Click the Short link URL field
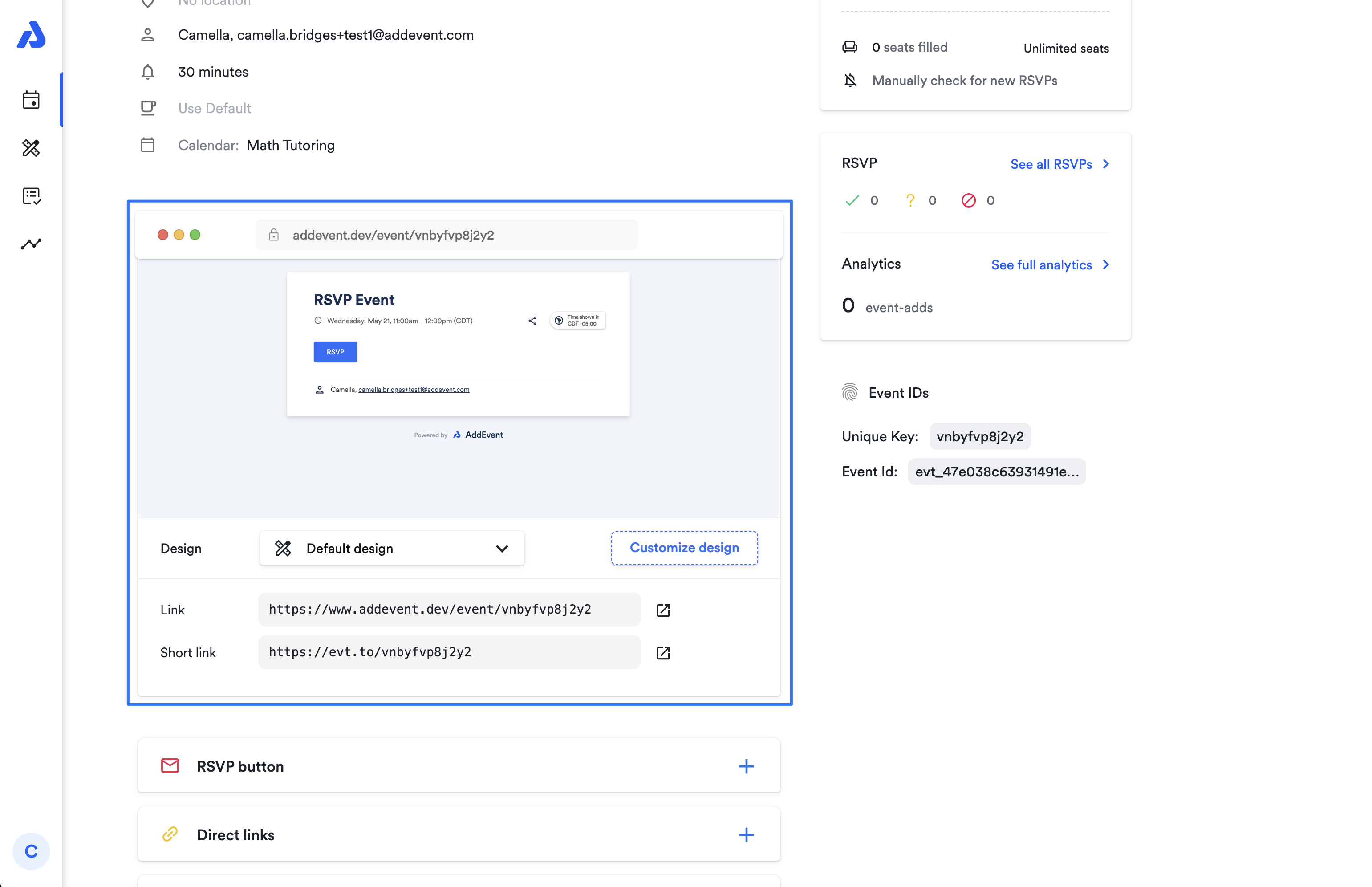 (449, 652)
